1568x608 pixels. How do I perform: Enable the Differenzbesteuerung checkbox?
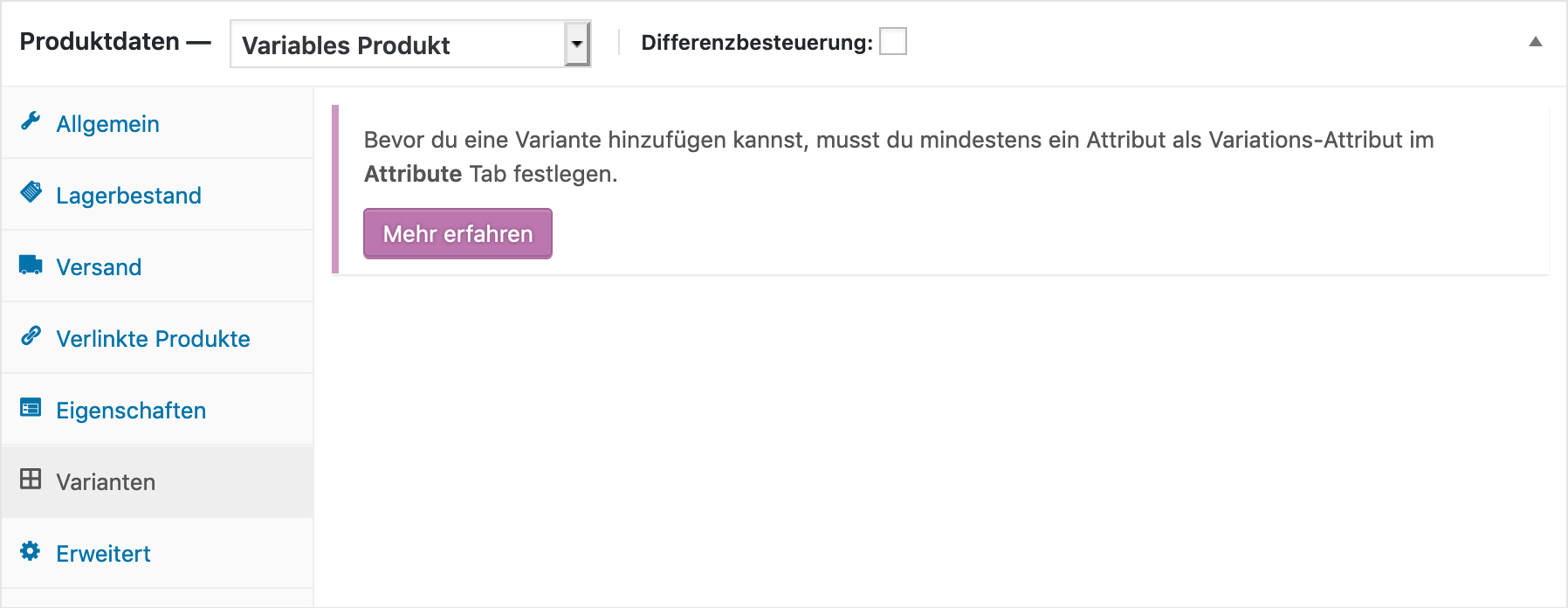893,41
